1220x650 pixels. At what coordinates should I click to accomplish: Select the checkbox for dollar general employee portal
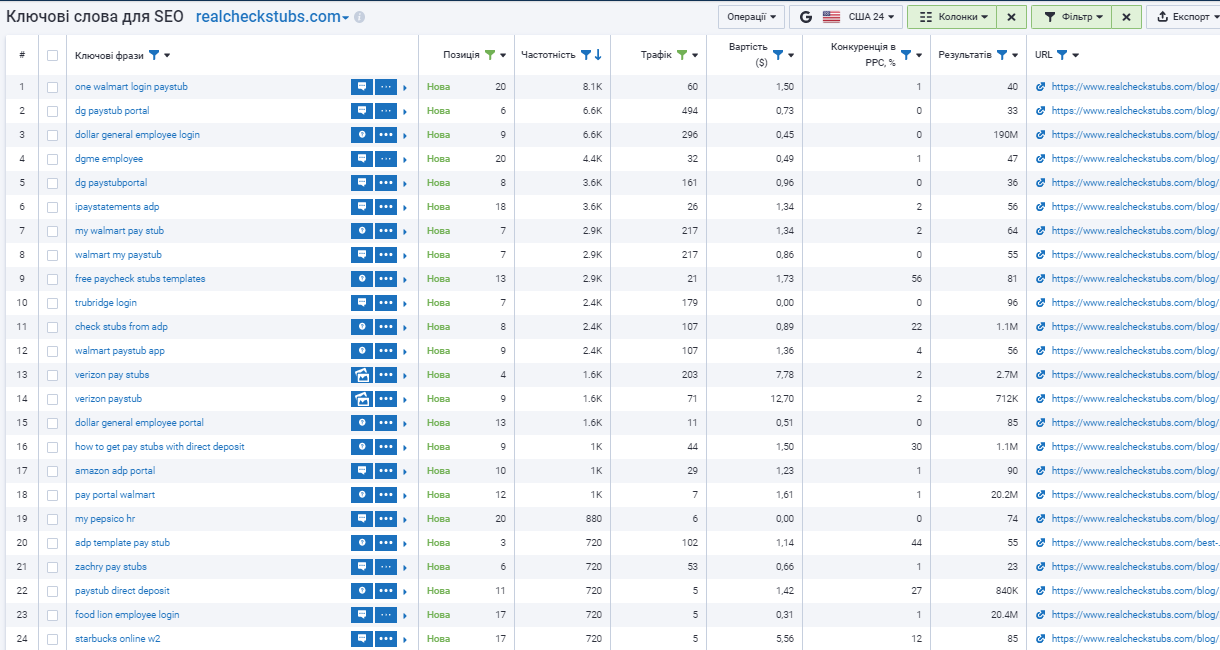click(x=52, y=423)
